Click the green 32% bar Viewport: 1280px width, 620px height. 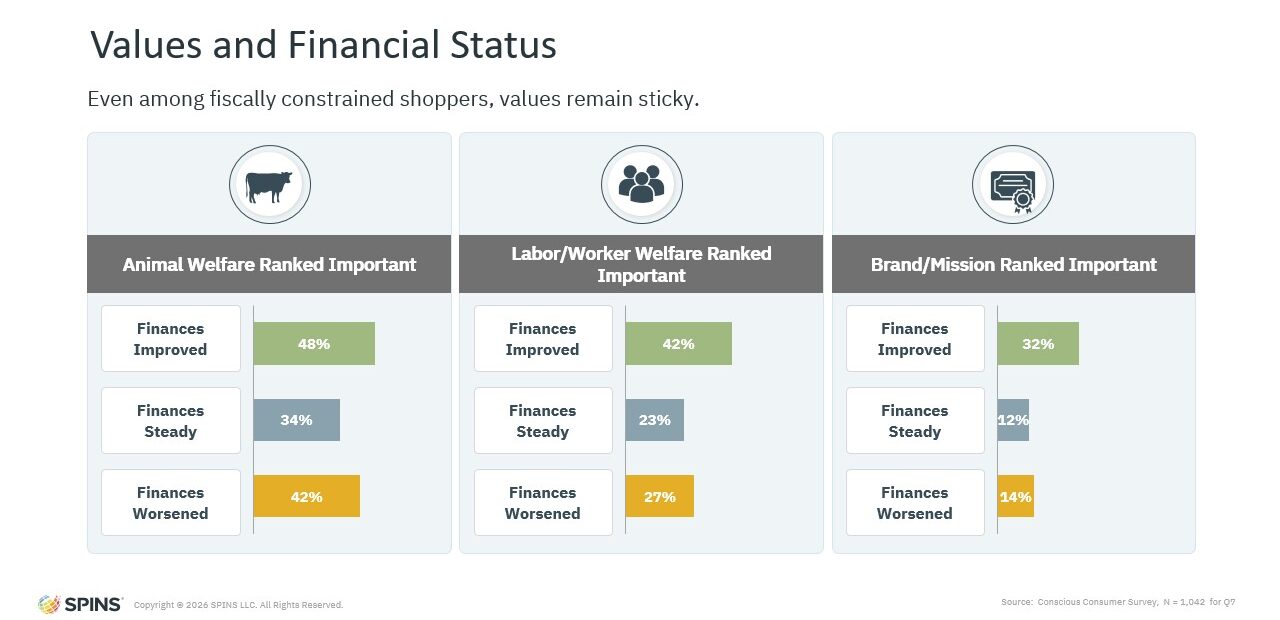[1038, 344]
